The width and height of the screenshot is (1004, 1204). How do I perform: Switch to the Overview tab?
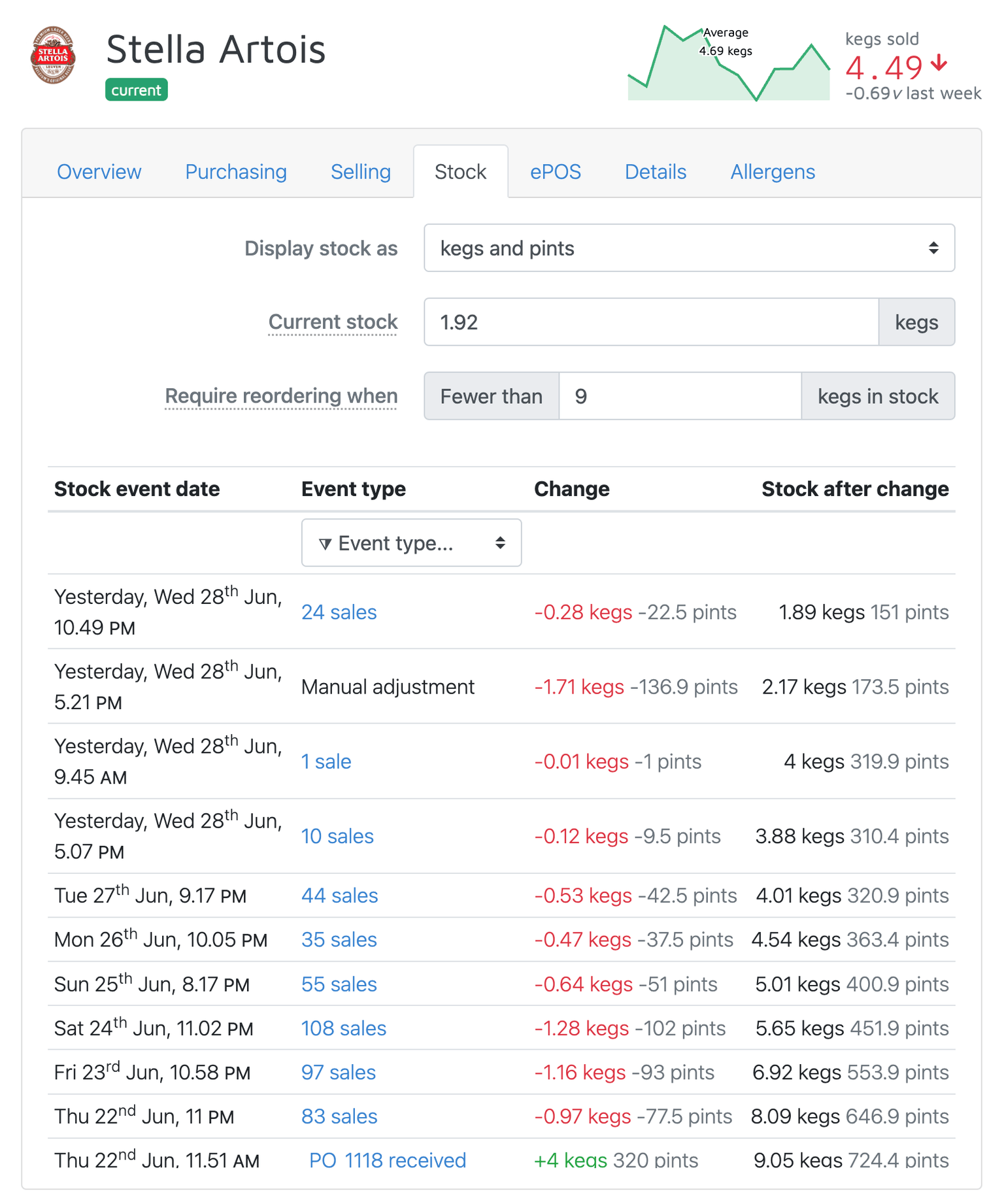pyautogui.click(x=99, y=172)
